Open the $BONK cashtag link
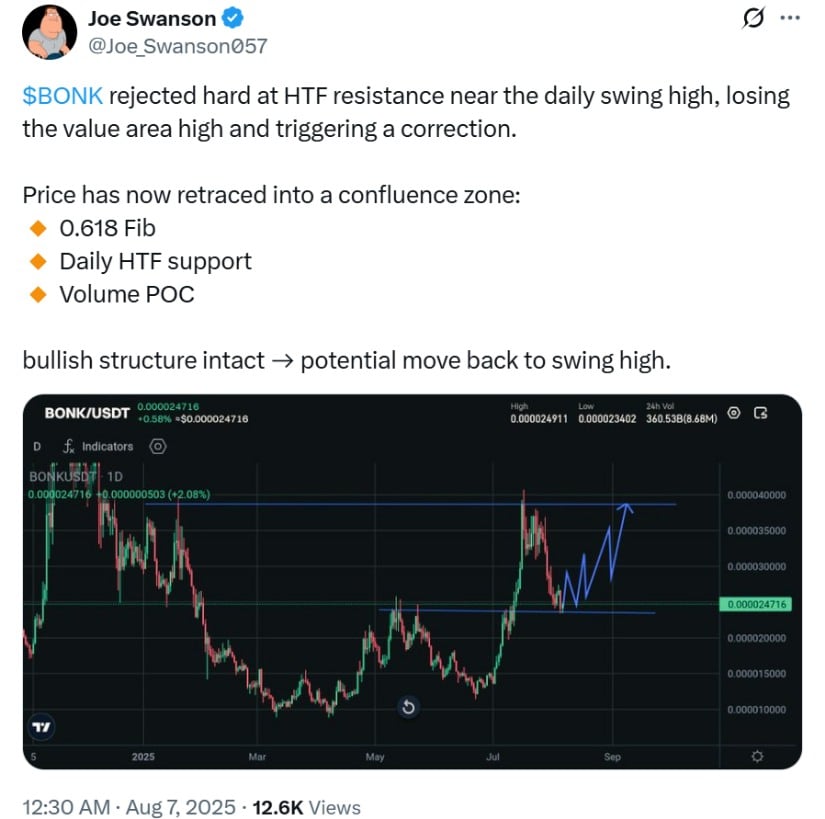Screen dimensions: 825x819 63,96
